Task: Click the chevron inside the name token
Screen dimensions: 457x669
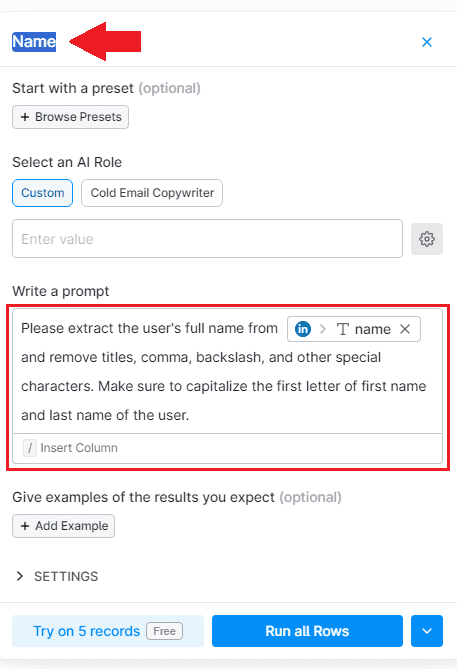Action: click(323, 329)
